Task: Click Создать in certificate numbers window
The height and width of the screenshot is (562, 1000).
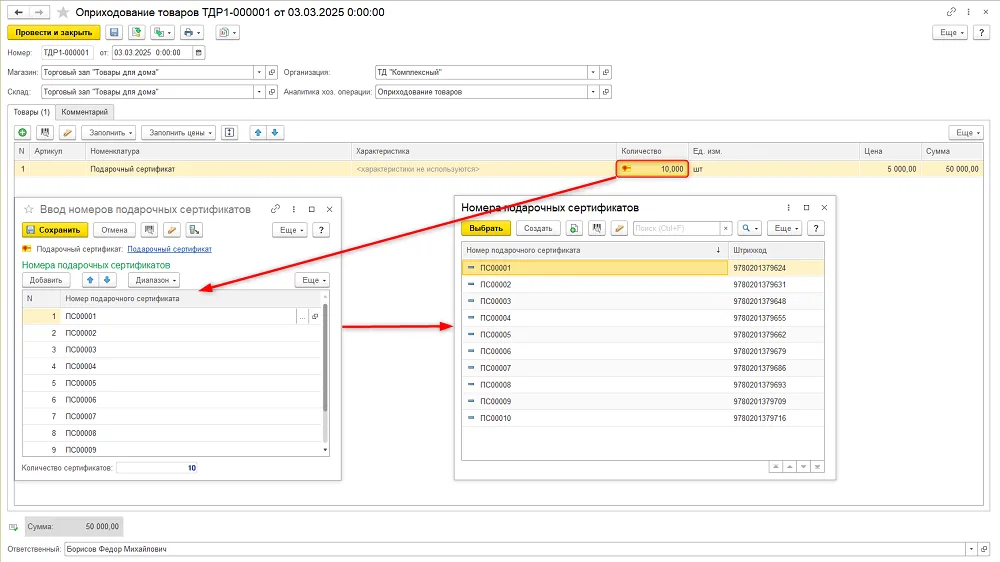Action: pyautogui.click(x=538, y=228)
